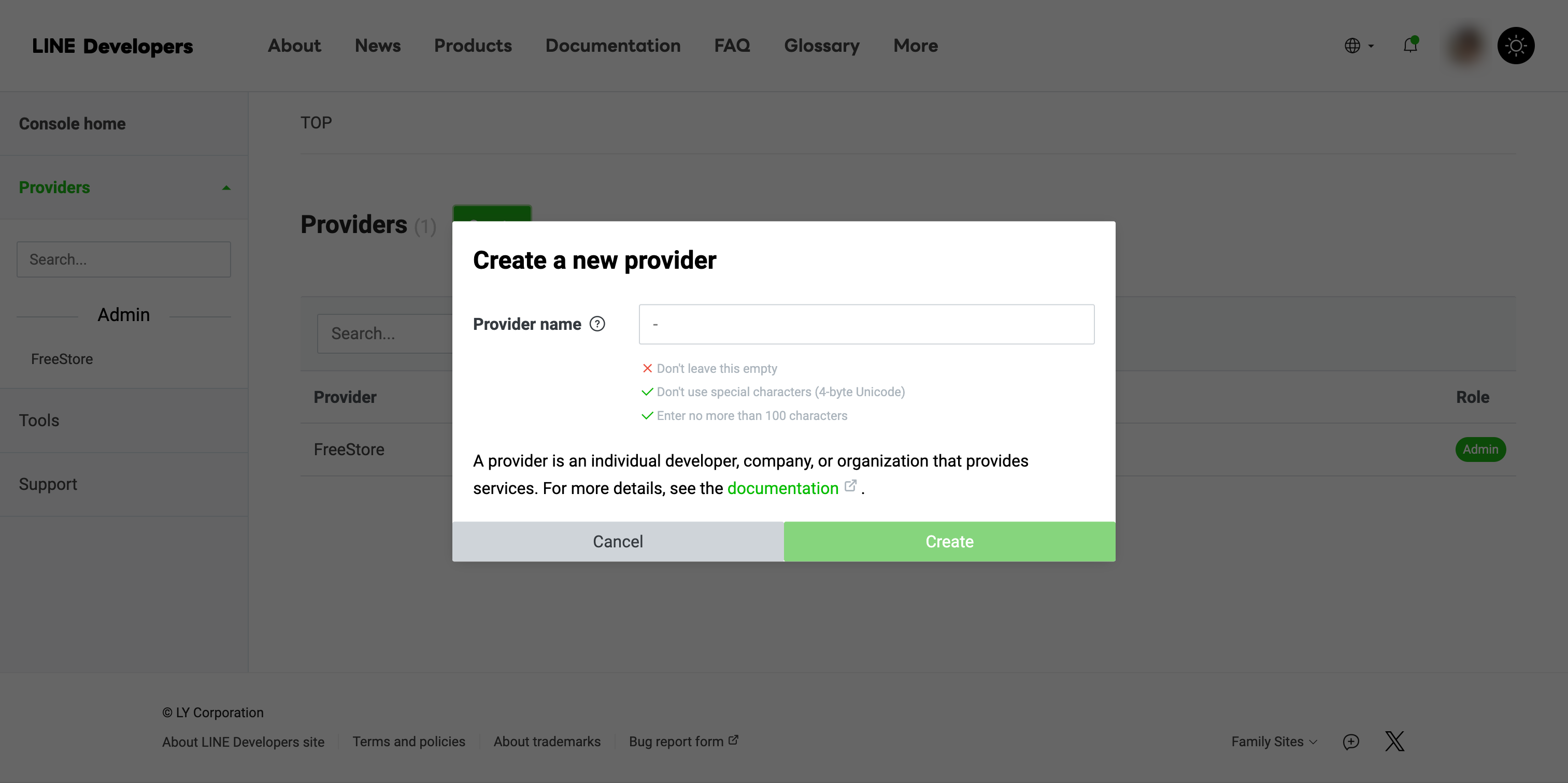Click the footer chat bubble icon
Viewport: 1568px width, 783px height.
[x=1351, y=742]
